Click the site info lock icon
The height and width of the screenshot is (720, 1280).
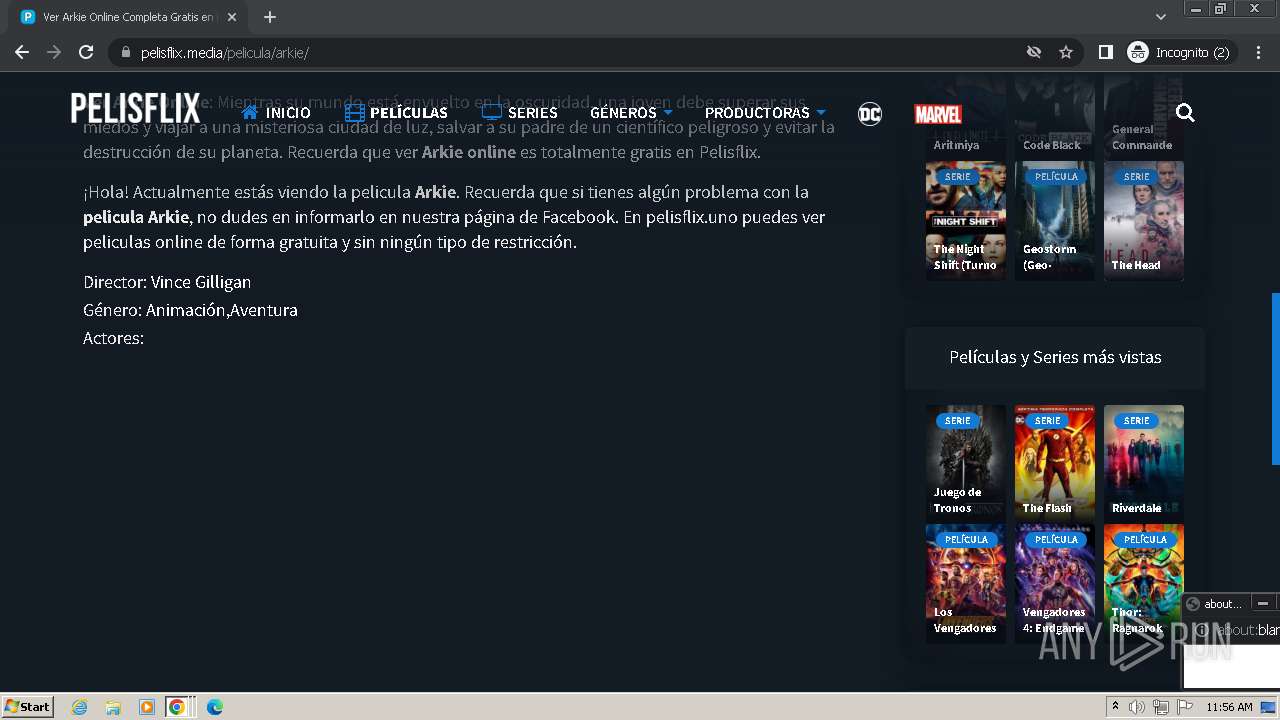[125, 52]
